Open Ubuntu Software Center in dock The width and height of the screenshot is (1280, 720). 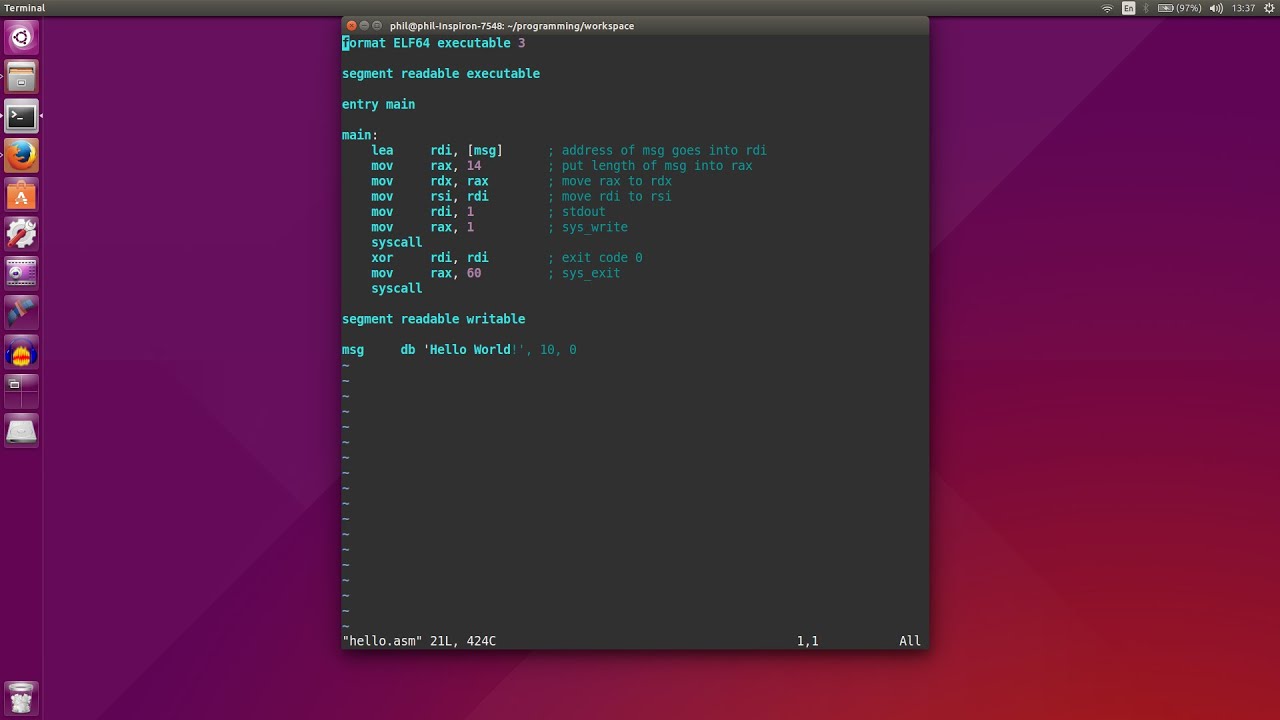(21, 195)
